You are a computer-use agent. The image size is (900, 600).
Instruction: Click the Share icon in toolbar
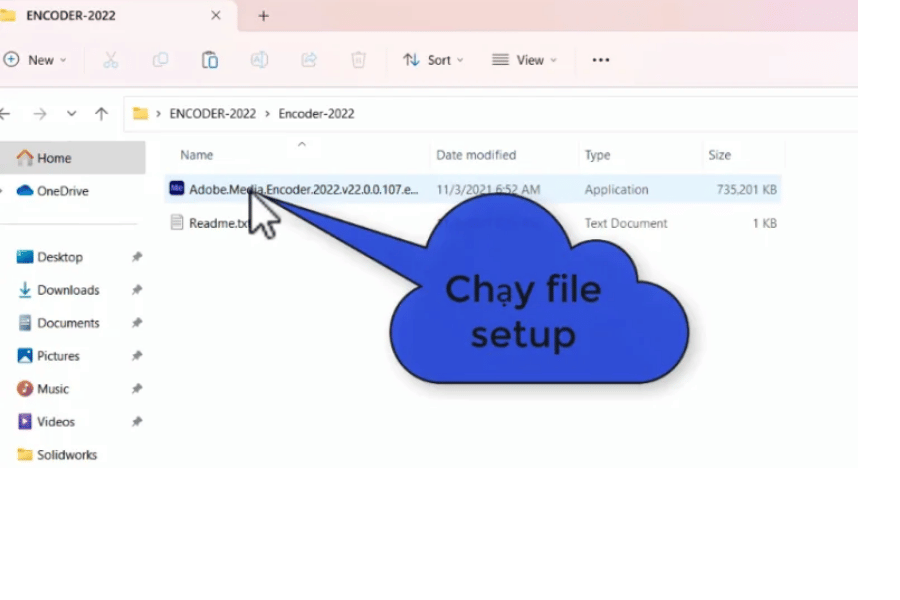coord(309,60)
